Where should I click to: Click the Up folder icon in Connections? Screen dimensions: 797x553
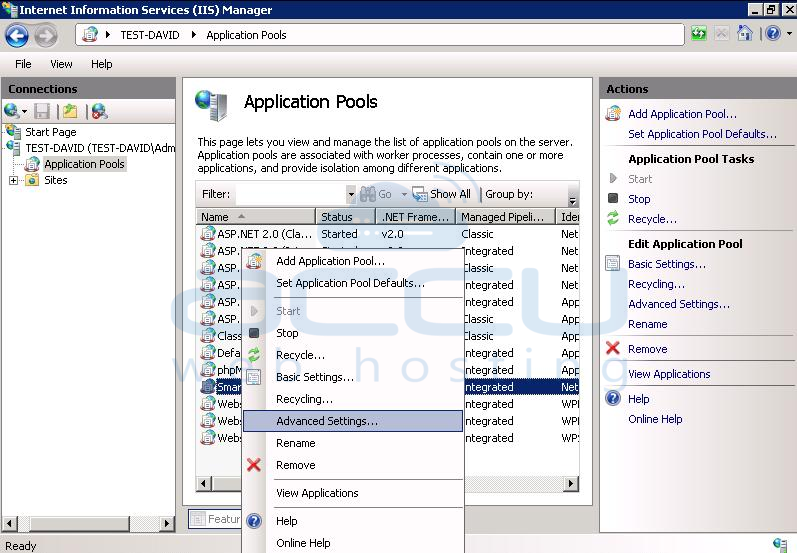point(70,111)
